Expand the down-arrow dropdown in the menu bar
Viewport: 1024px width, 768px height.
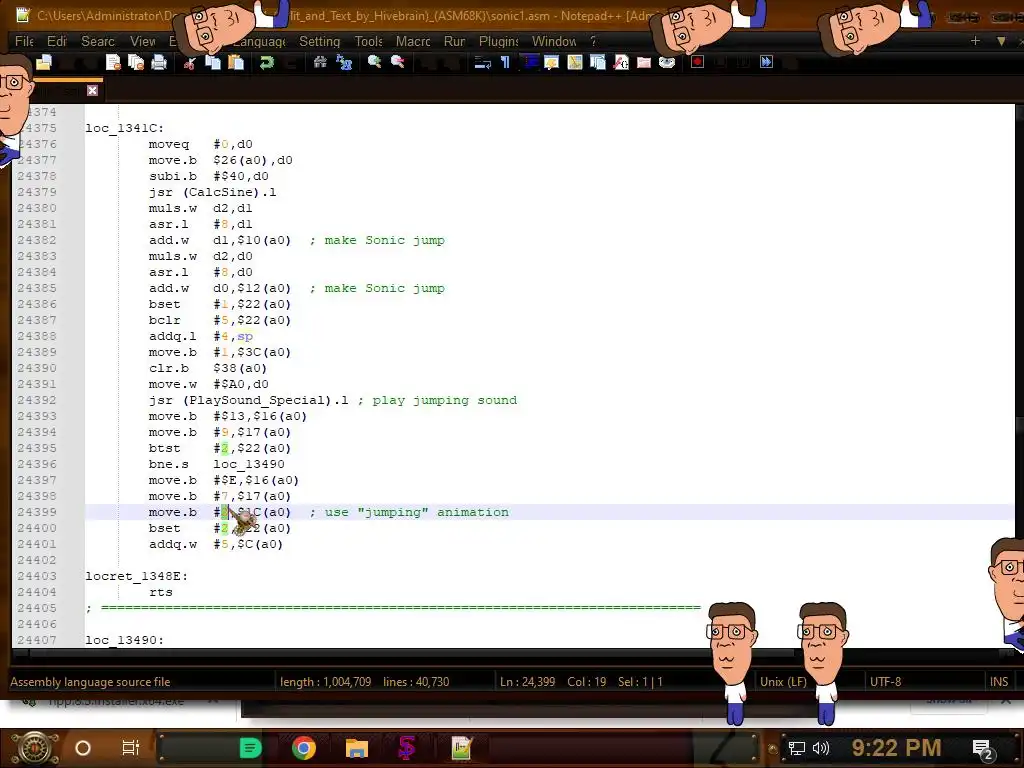click(1001, 40)
